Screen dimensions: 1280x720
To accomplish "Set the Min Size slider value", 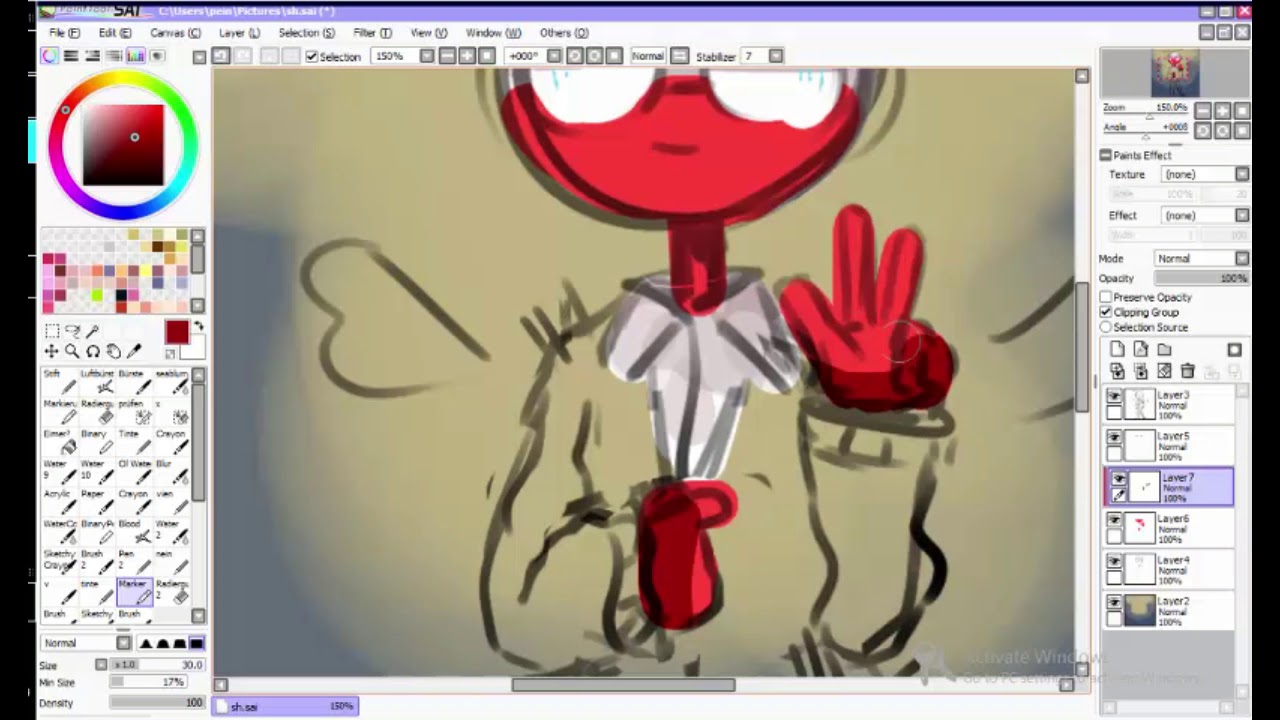I will pyautogui.click(x=148, y=682).
